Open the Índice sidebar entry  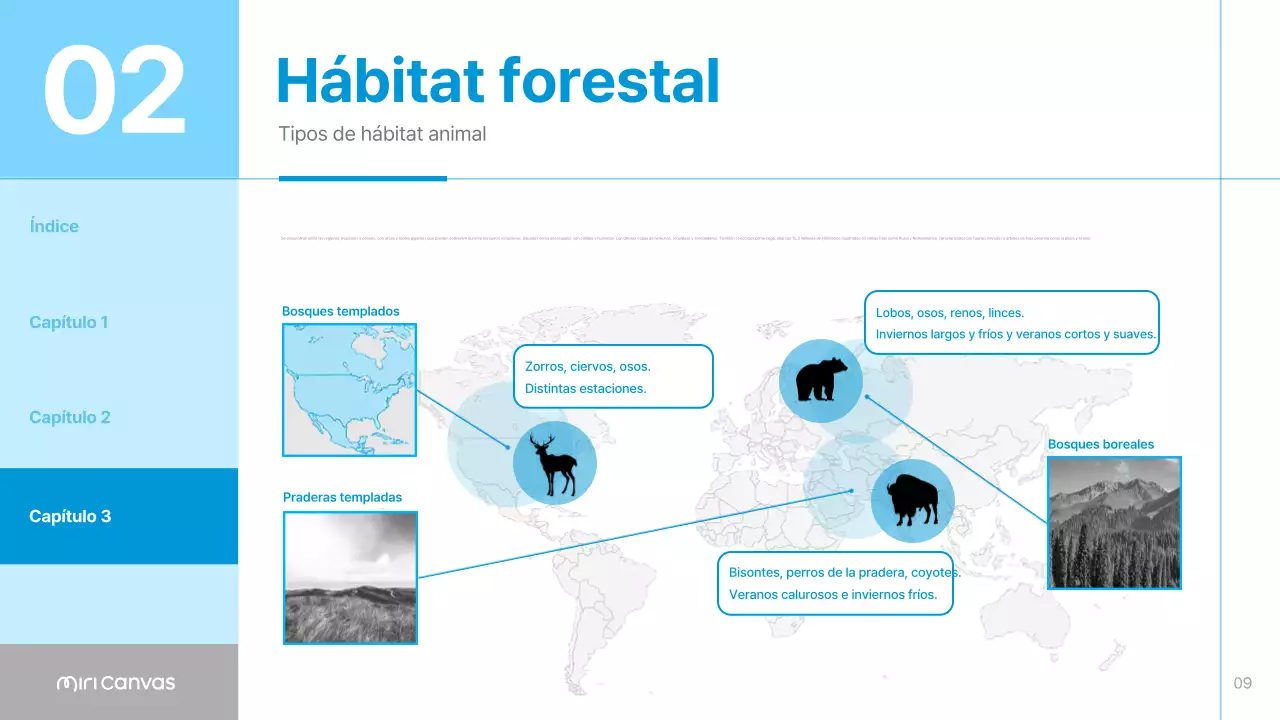54,226
